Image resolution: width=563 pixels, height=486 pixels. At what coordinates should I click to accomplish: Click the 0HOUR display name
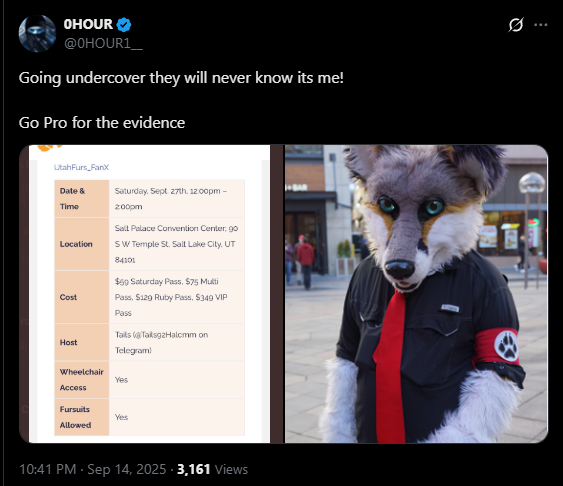pos(88,24)
